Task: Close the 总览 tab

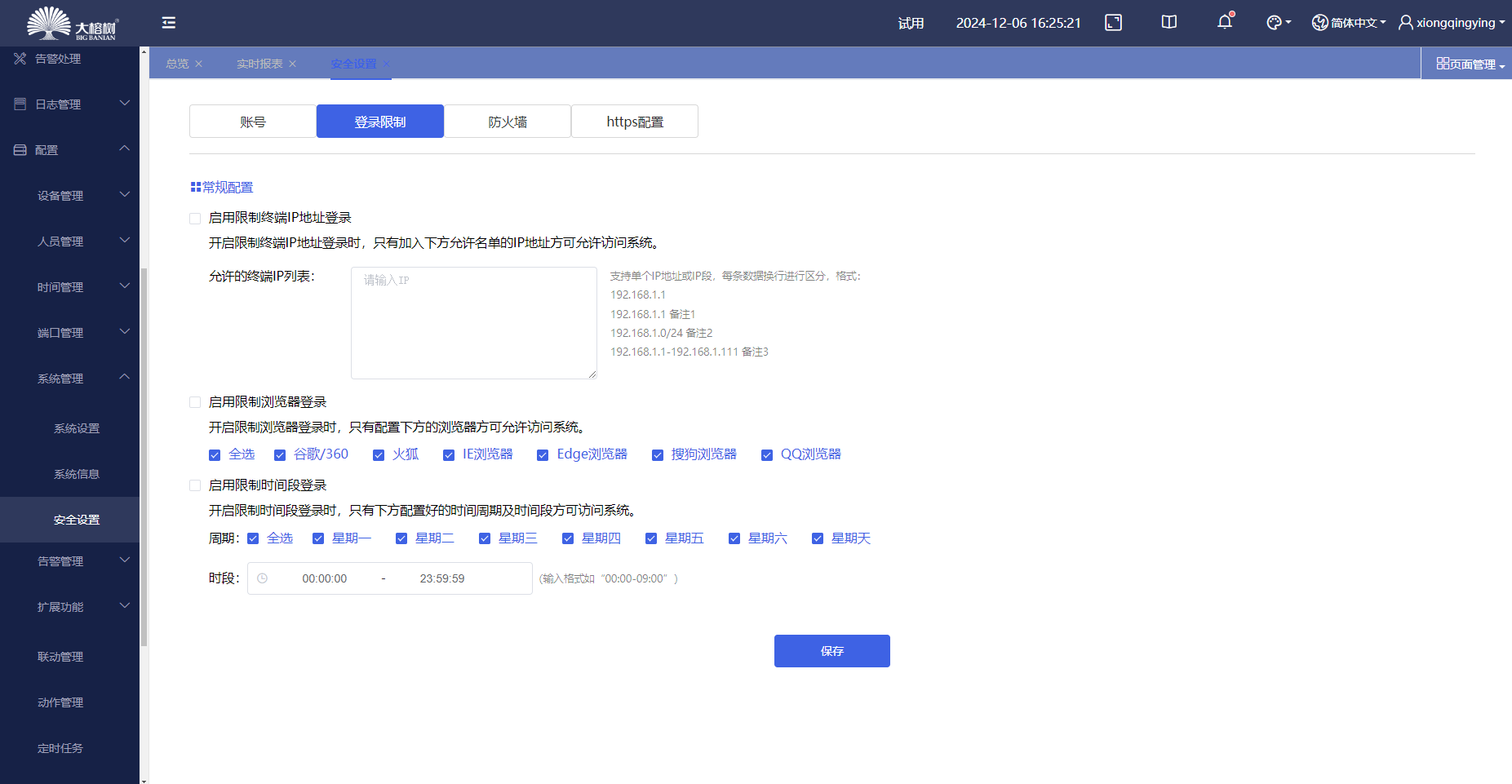Action: (x=198, y=64)
